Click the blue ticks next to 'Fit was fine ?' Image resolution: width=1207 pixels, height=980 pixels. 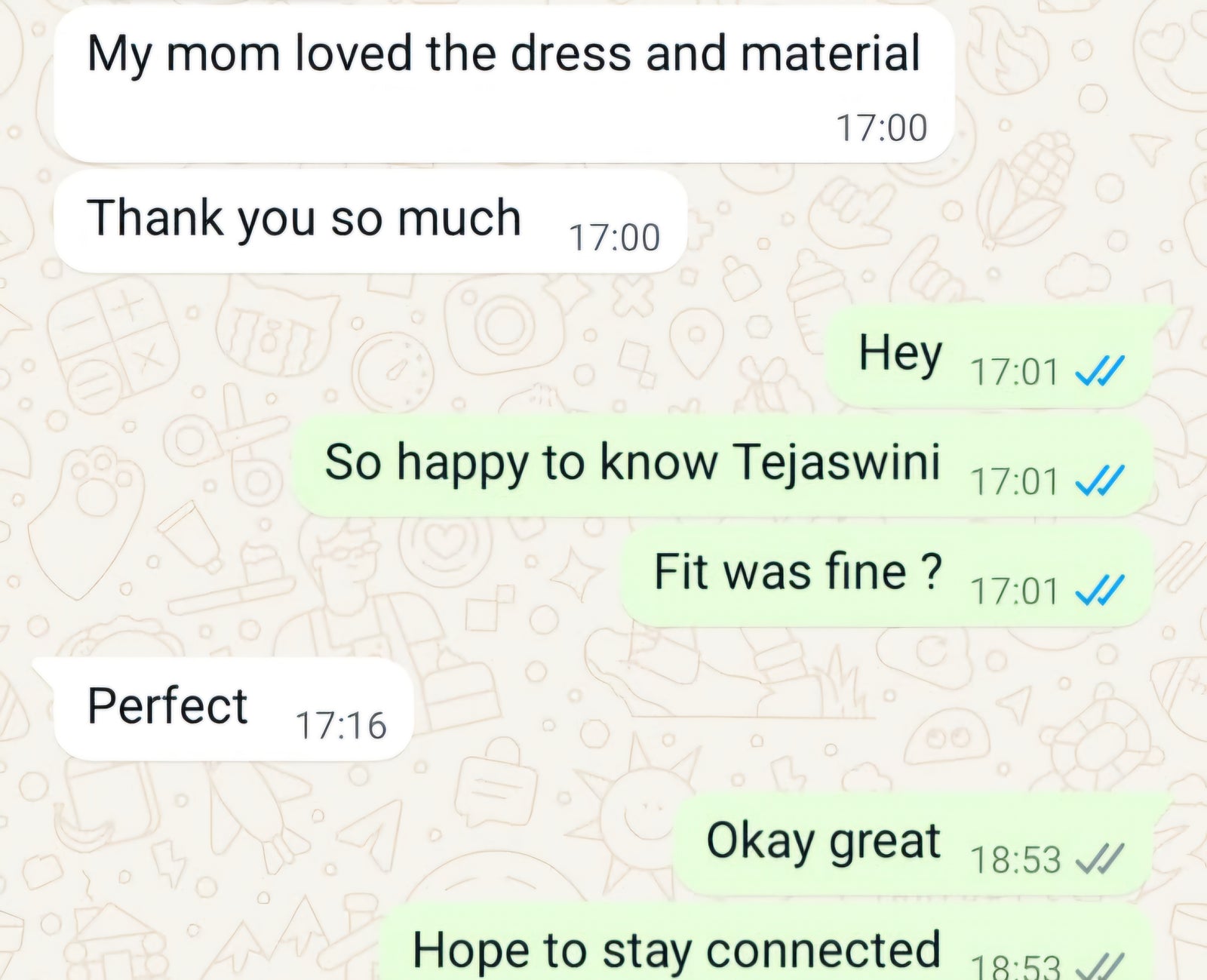click(1100, 590)
